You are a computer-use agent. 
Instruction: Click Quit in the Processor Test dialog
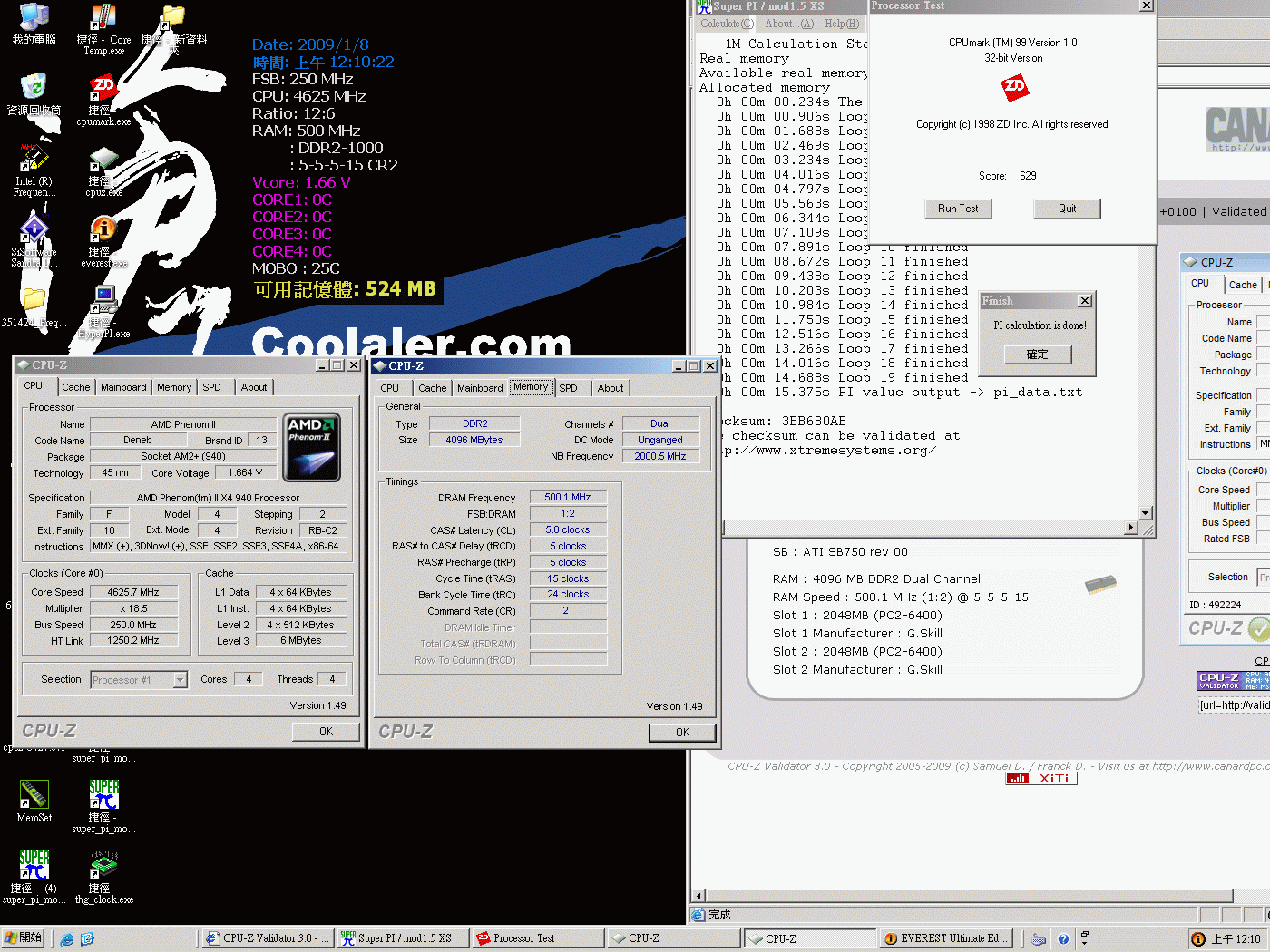(x=1067, y=209)
